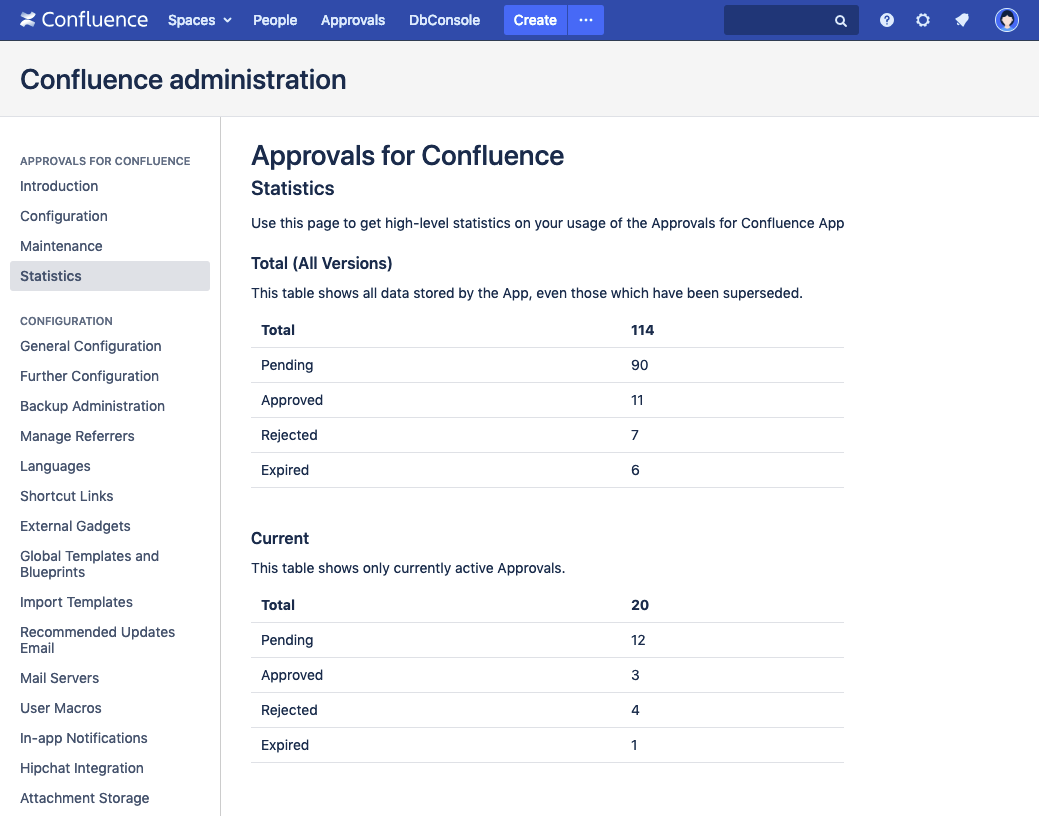This screenshot has height=816, width=1039.
Task: Select User Macros in sidebar
Action: [61, 708]
